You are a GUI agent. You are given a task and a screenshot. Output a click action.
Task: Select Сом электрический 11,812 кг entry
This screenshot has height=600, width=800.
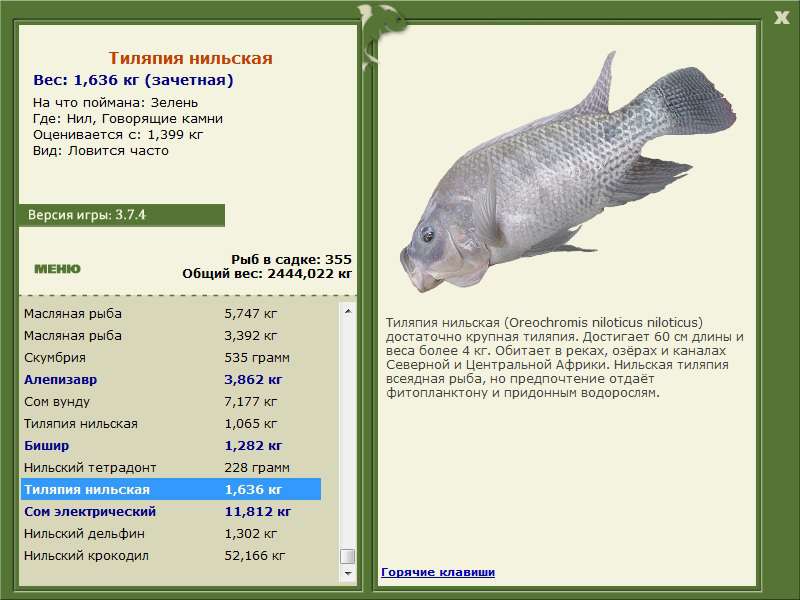tap(170, 511)
